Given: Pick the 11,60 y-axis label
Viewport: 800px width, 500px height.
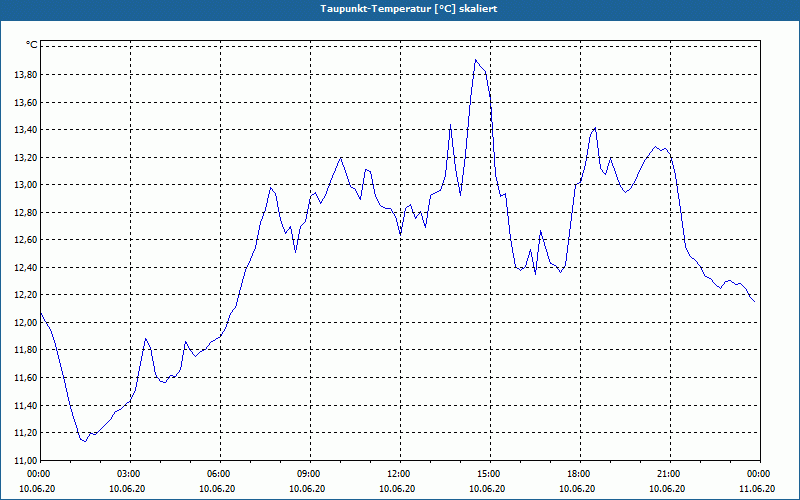Looking at the screenshot, I should 27,378.
